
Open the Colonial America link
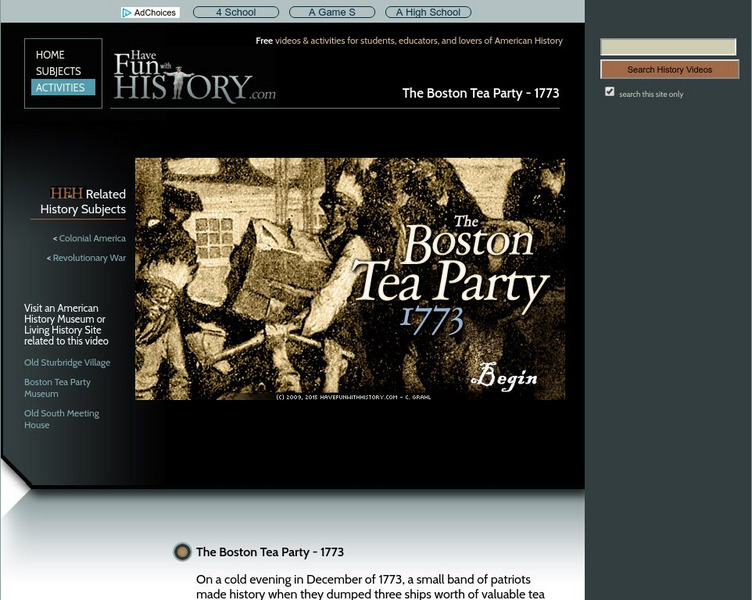(x=91, y=239)
